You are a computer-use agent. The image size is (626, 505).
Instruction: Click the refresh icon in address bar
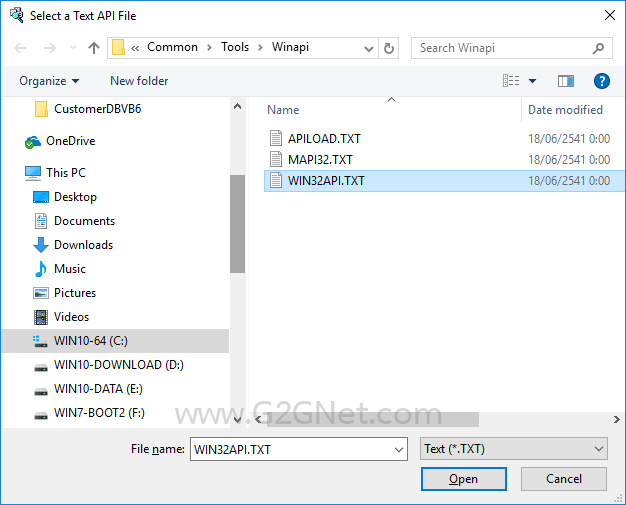pyautogui.click(x=388, y=48)
